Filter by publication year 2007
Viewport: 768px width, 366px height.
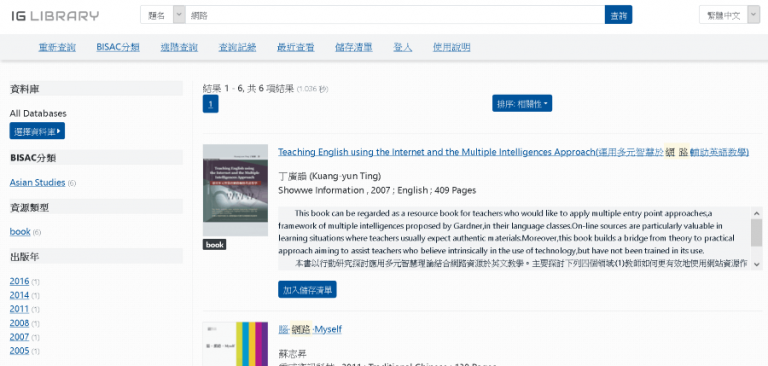click(20, 337)
